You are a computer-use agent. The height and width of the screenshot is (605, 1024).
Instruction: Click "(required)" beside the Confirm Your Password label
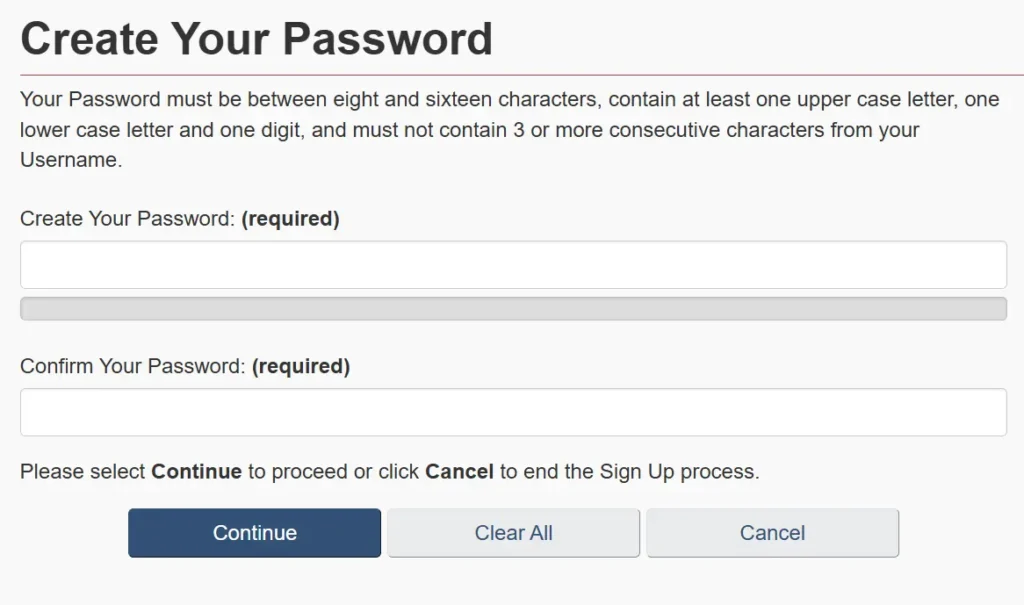click(300, 367)
